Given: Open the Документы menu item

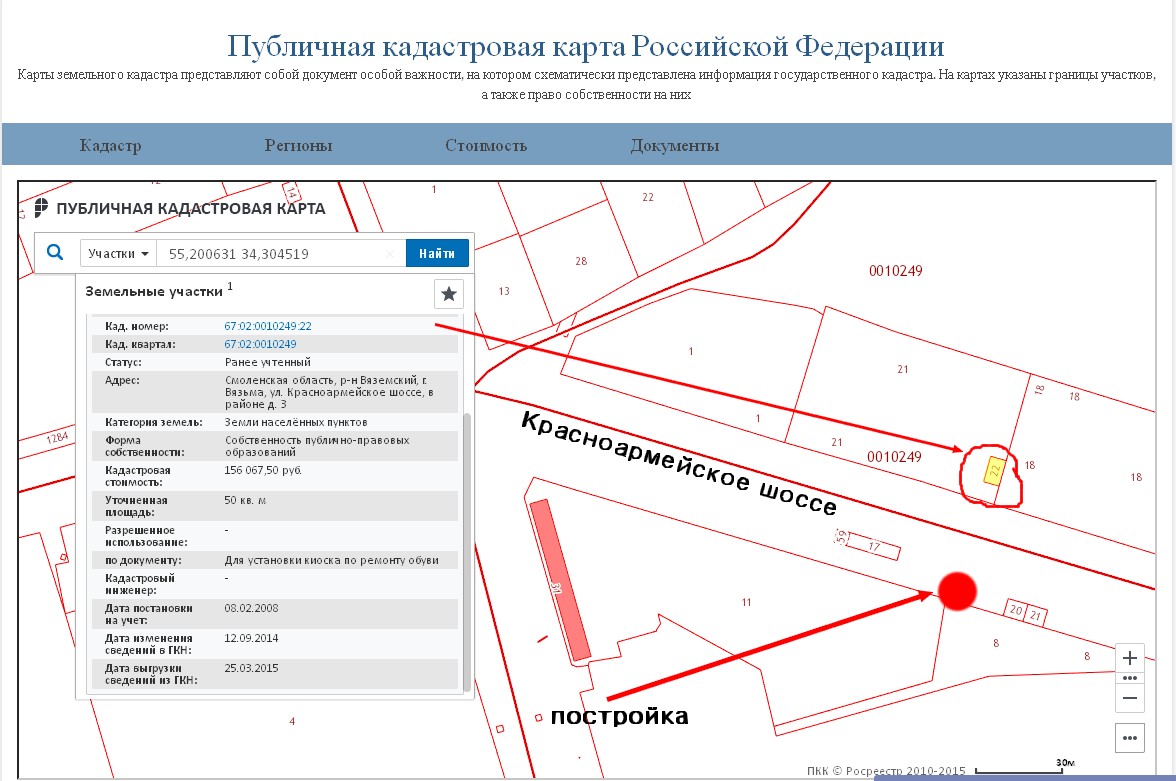Looking at the screenshot, I should [674, 146].
